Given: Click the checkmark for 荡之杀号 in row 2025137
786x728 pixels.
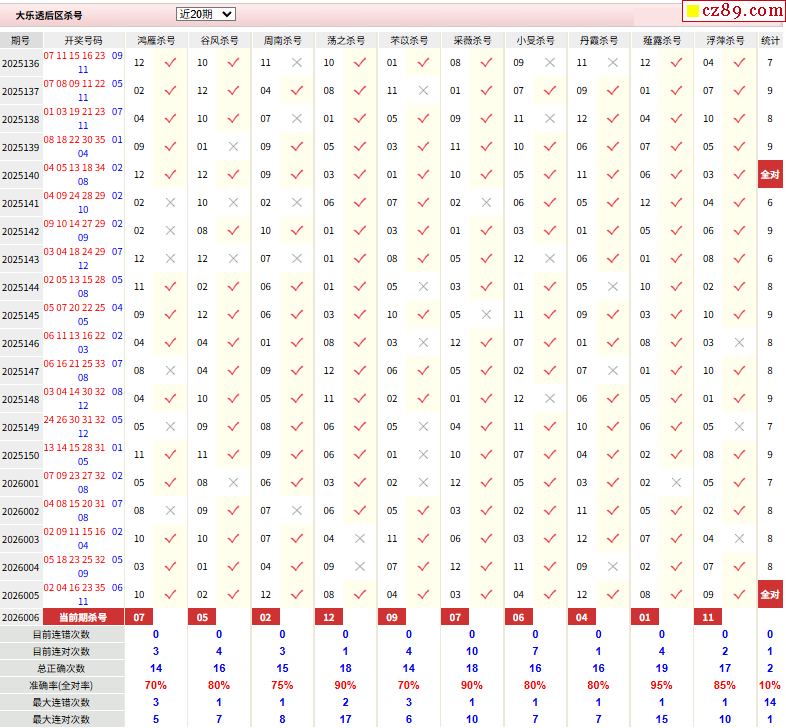Looking at the screenshot, I should (x=359, y=90).
